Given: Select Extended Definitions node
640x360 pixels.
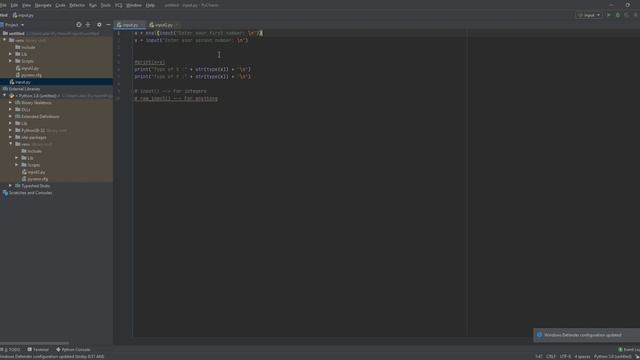Looking at the screenshot, I should [x=37, y=117].
